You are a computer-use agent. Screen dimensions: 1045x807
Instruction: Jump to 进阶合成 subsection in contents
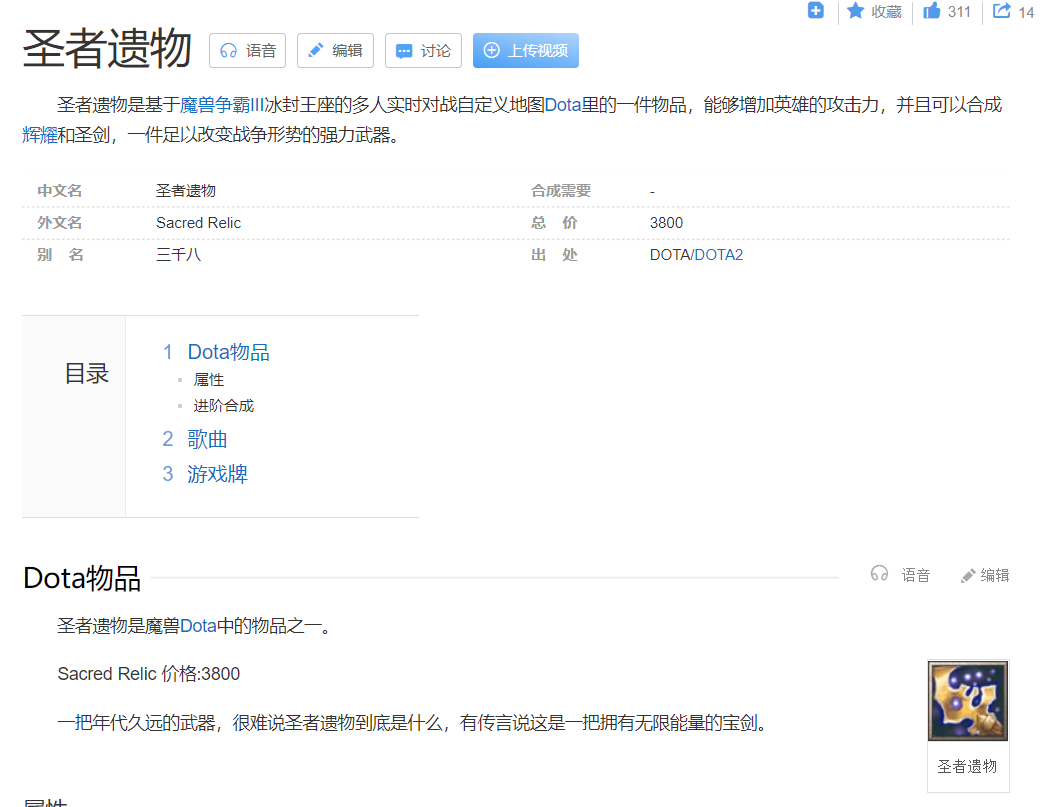tap(223, 406)
